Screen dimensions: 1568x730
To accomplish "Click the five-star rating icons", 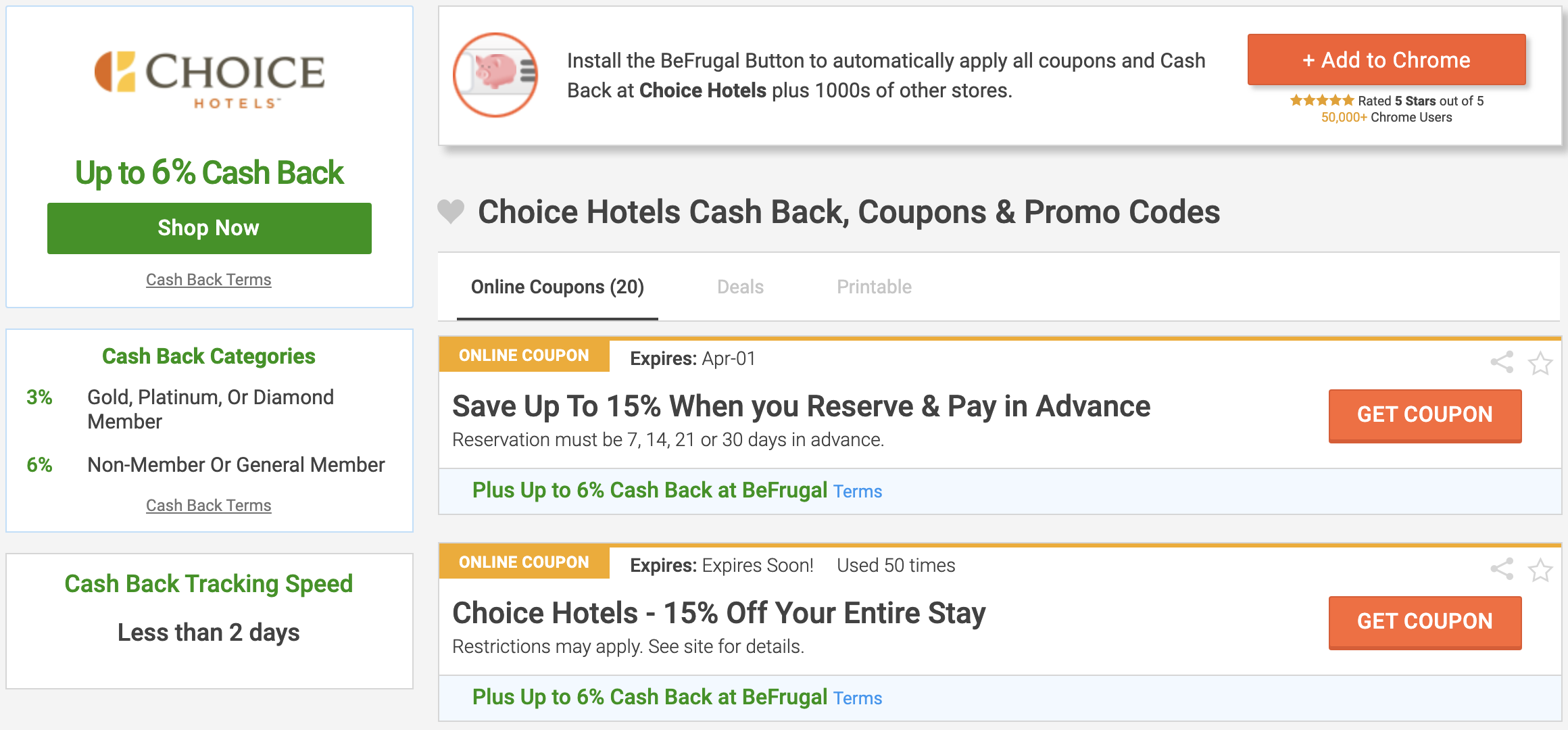I will pyautogui.click(x=1321, y=101).
